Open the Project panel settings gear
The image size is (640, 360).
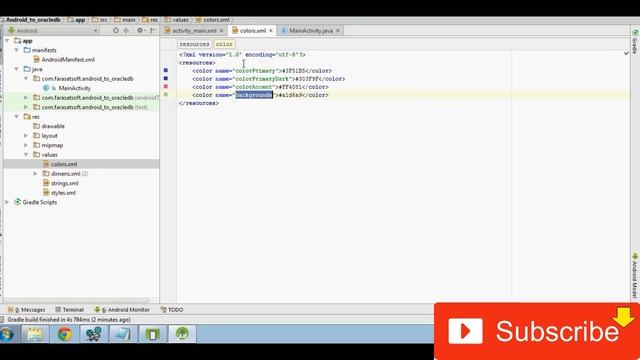tap(140, 31)
